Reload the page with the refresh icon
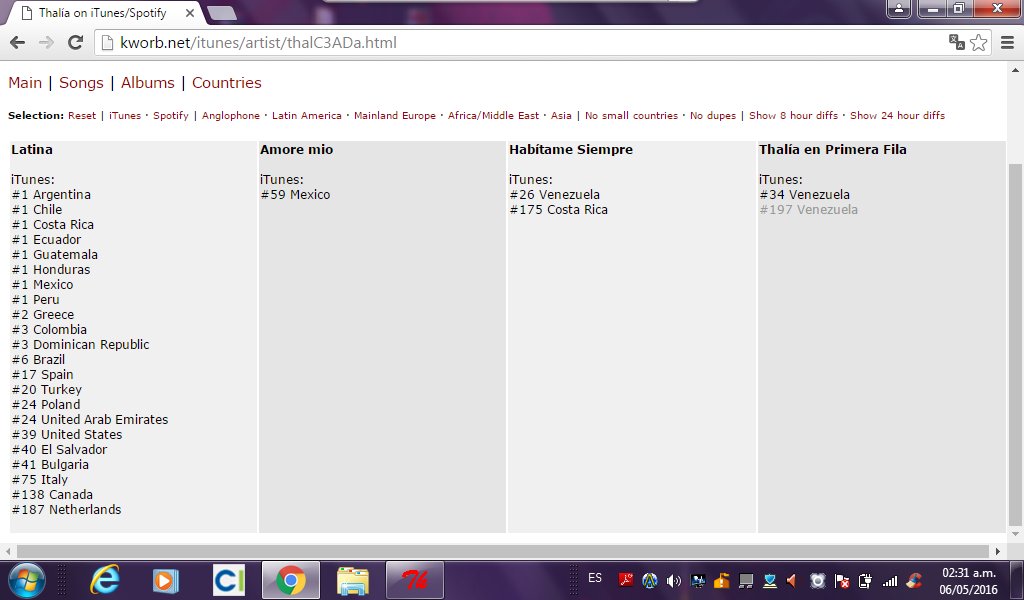The image size is (1024, 600). pos(76,43)
